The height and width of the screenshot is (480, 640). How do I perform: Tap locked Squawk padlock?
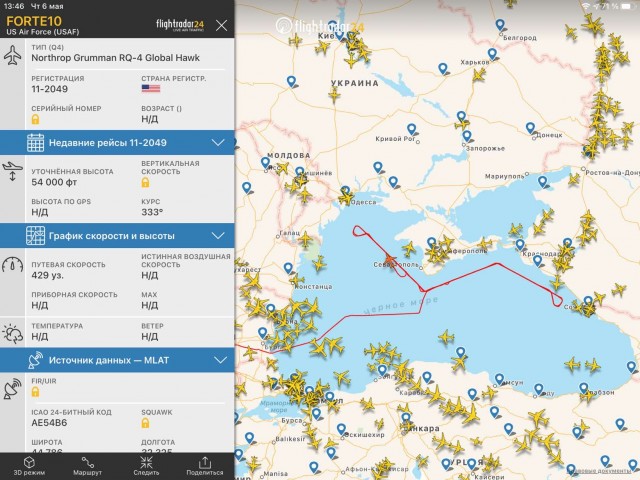tap(145, 423)
